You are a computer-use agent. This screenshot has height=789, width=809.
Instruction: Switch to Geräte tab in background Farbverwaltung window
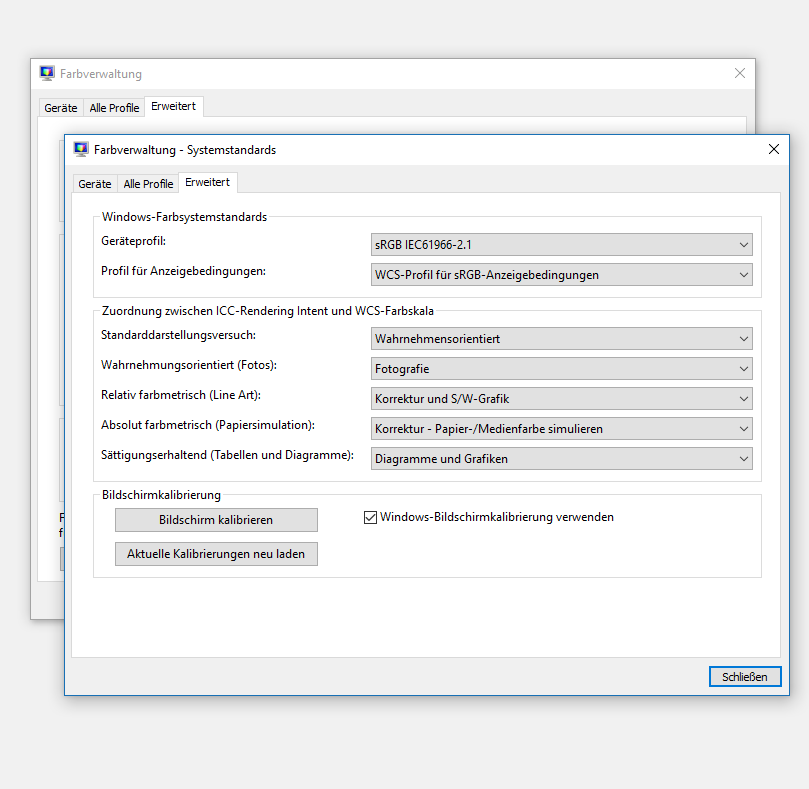click(61, 108)
